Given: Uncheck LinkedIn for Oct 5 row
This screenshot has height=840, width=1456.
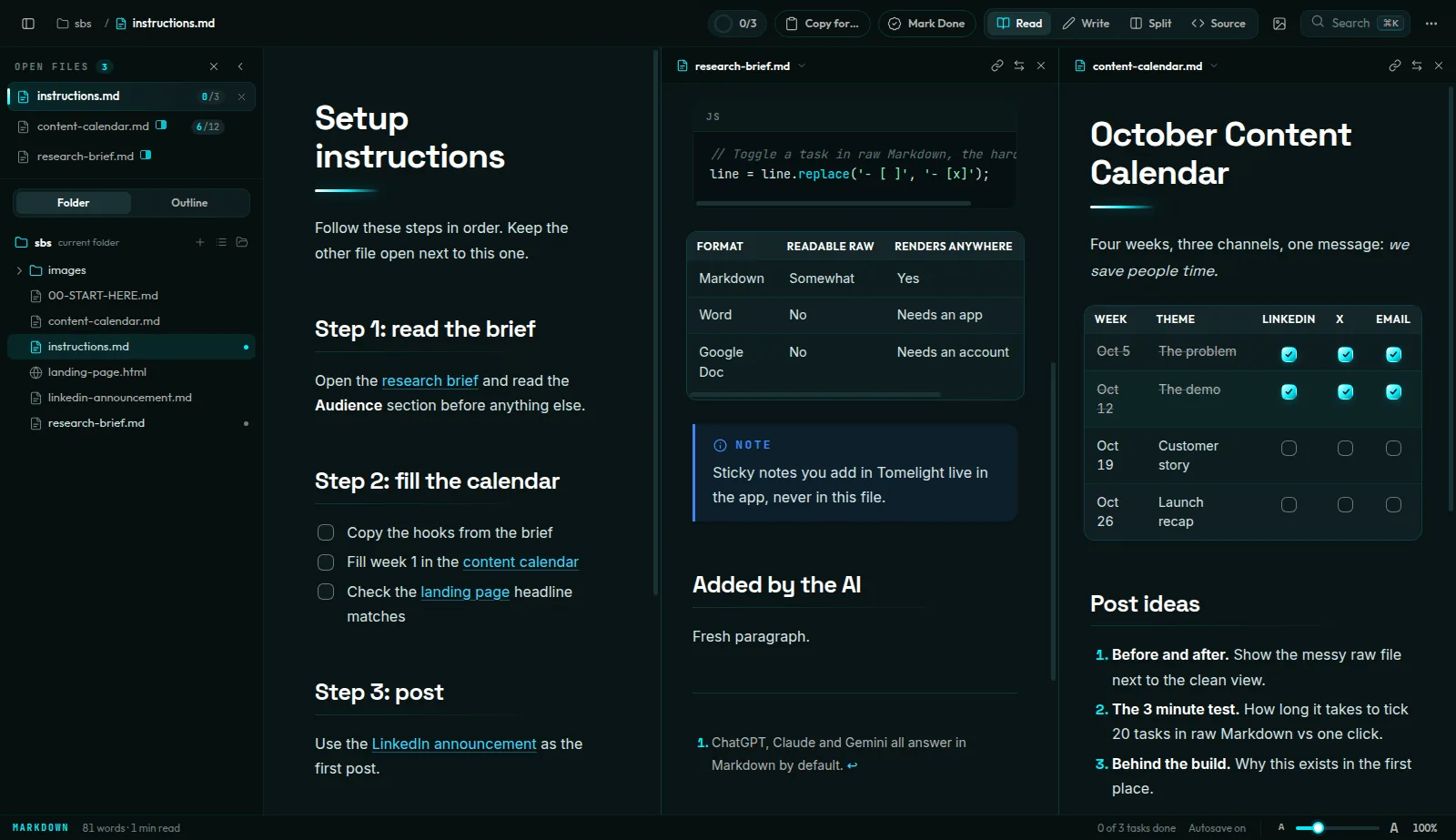Looking at the screenshot, I should pyautogui.click(x=1289, y=354).
